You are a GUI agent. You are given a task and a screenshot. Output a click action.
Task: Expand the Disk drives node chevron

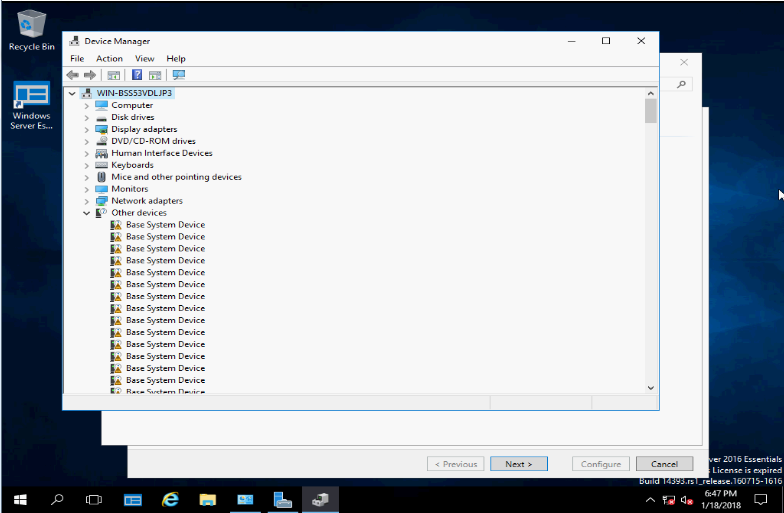coord(86,118)
